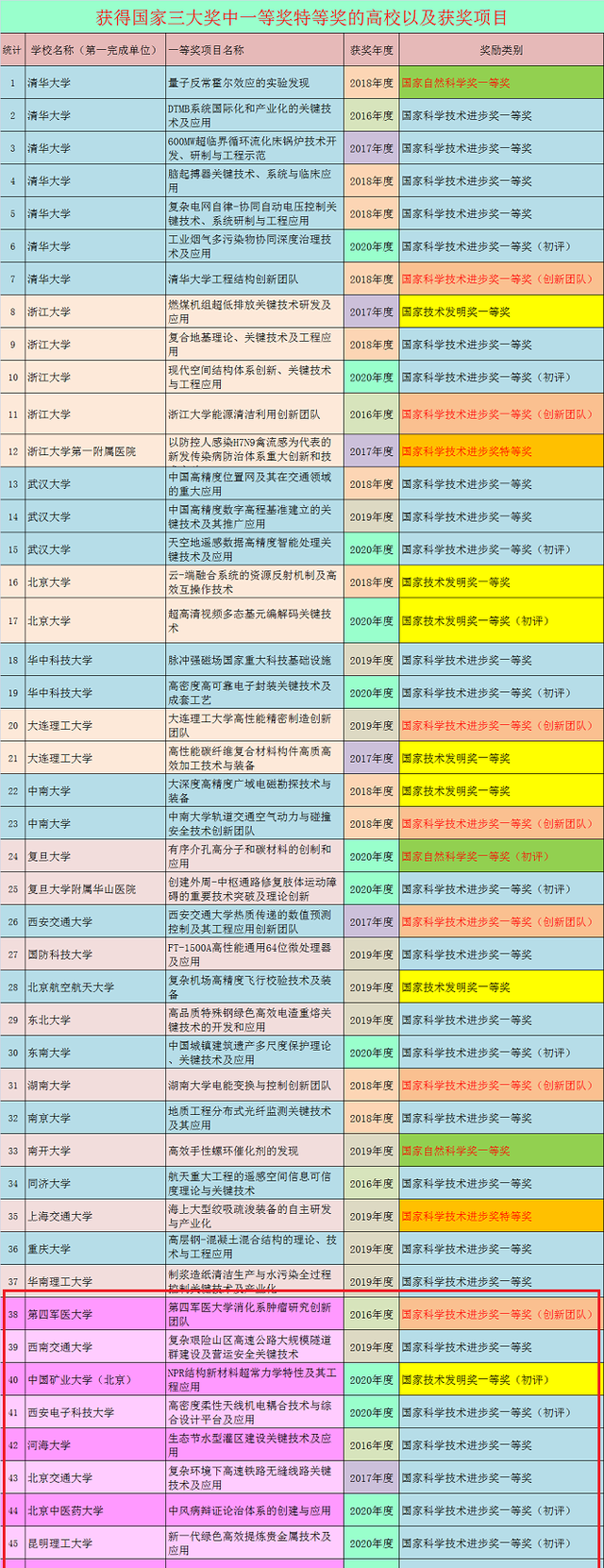Click the school cell 国防科技大学
The width and height of the screenshot is (604, 1568).
click(x=94, y=954)
